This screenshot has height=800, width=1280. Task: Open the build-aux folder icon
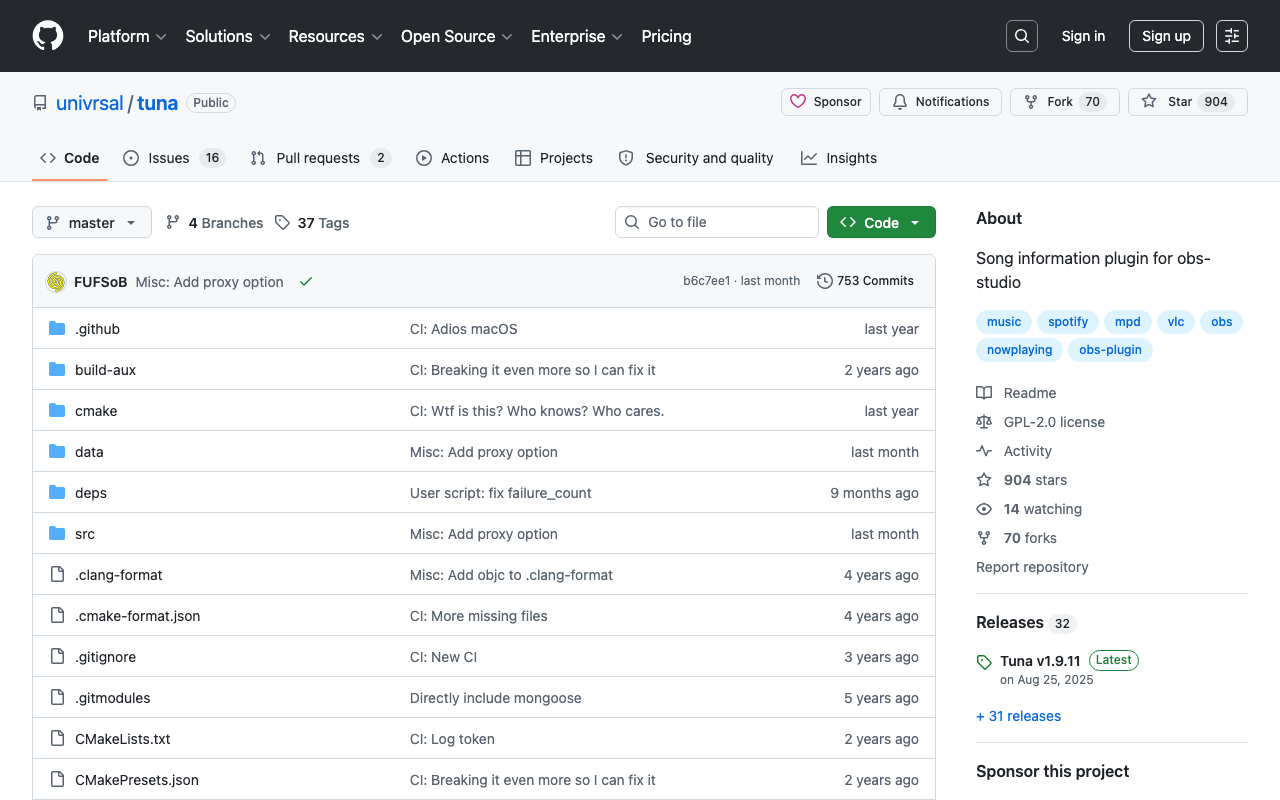[x=57, y=370]
